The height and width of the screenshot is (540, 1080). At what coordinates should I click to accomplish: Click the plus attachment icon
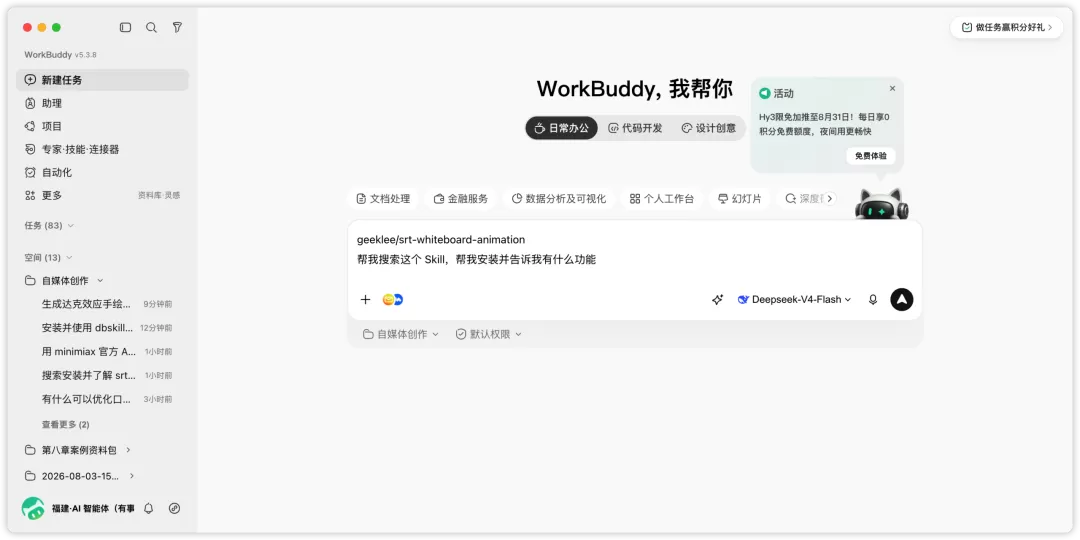pyautogui.click(x=366, y=300)
